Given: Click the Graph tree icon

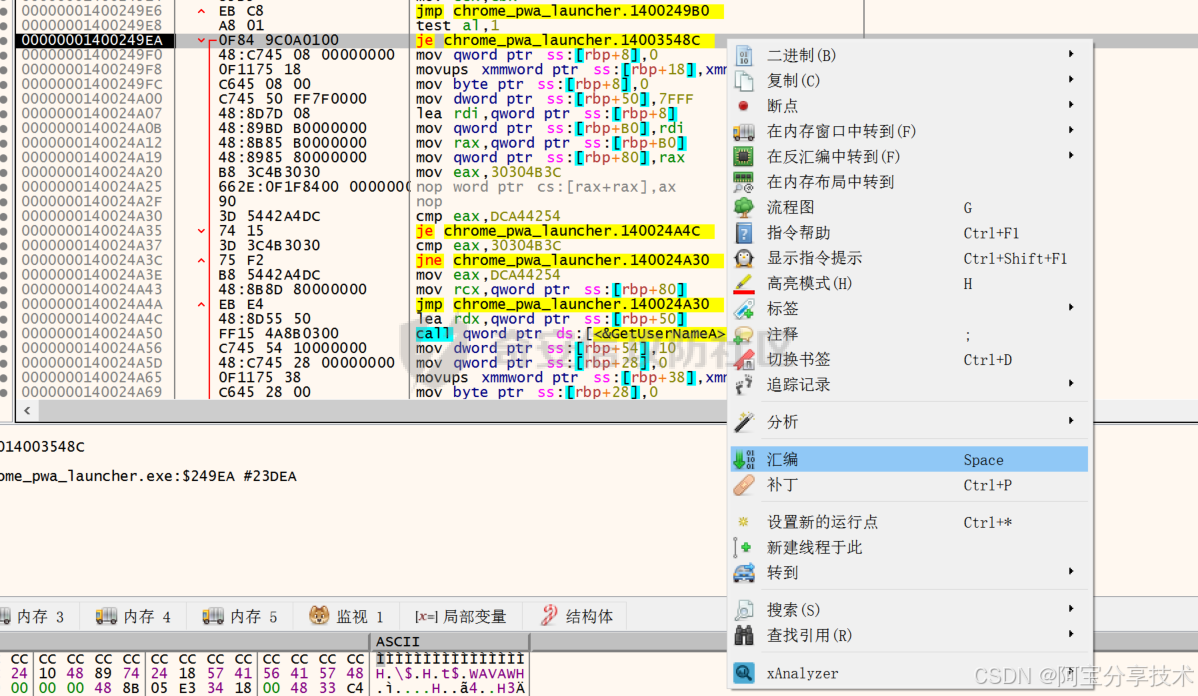Looking at the screenshot, I should click(743, 207).
